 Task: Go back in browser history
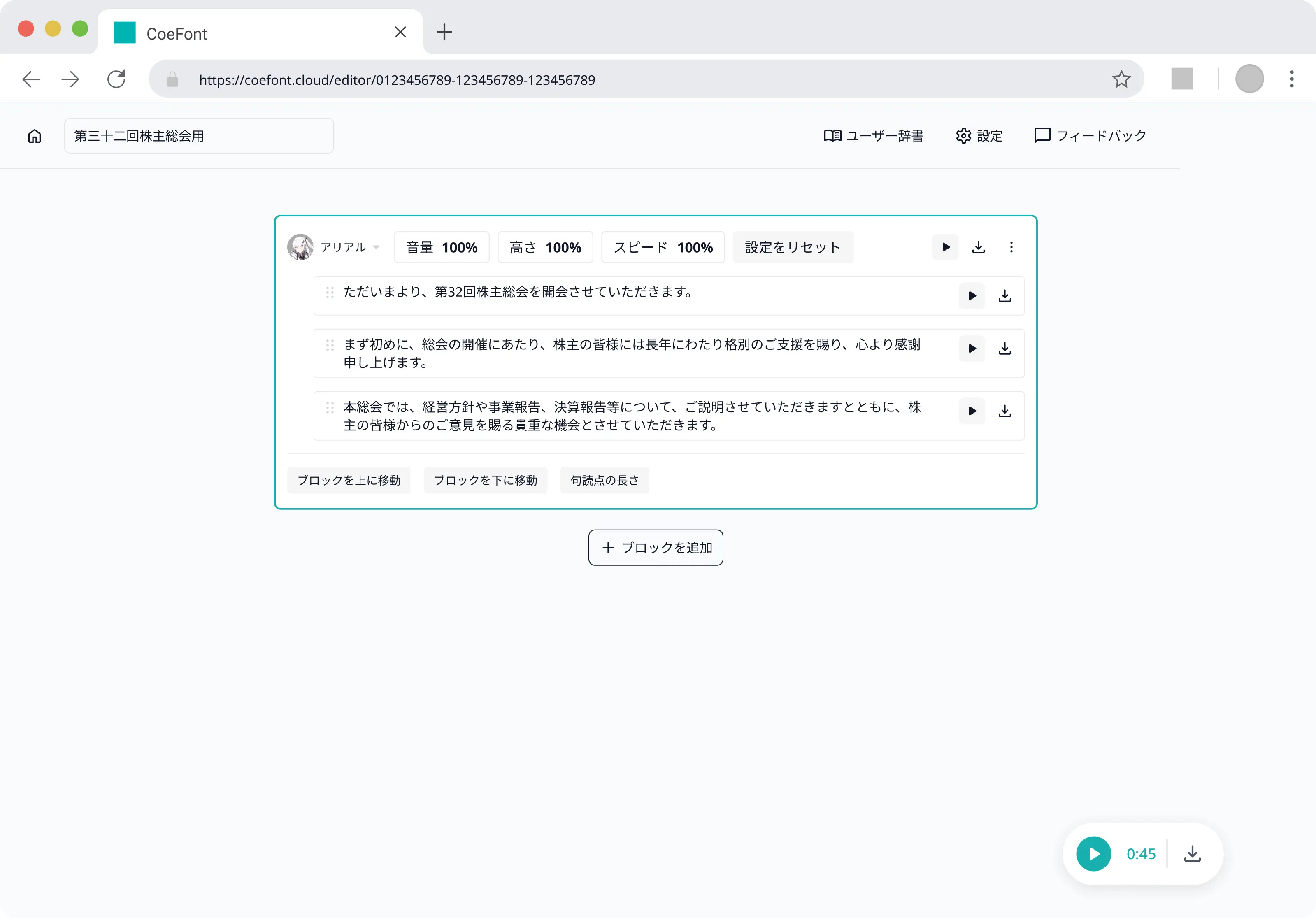coord(31,79)
